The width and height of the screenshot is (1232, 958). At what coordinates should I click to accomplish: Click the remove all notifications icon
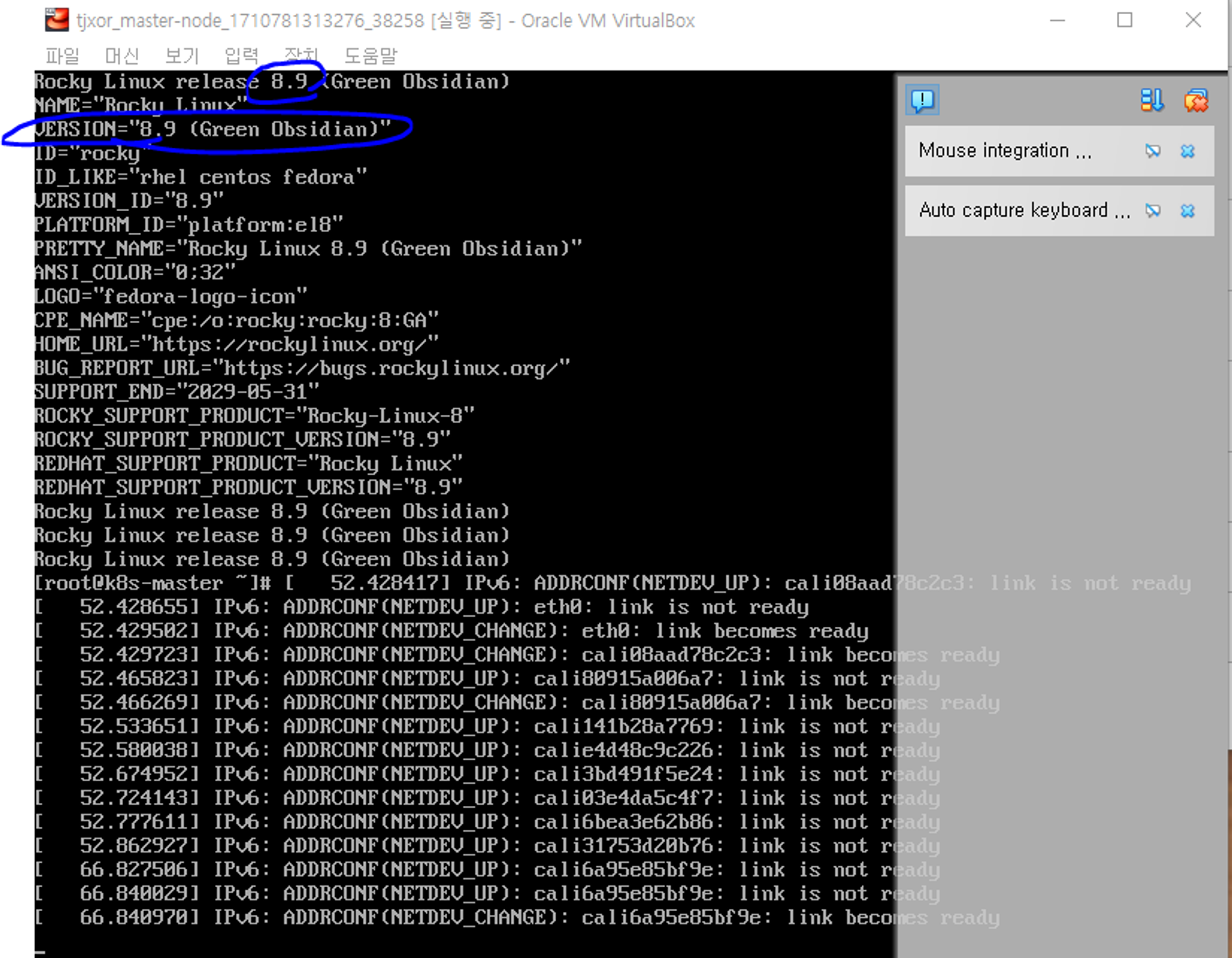[1196, 100]
